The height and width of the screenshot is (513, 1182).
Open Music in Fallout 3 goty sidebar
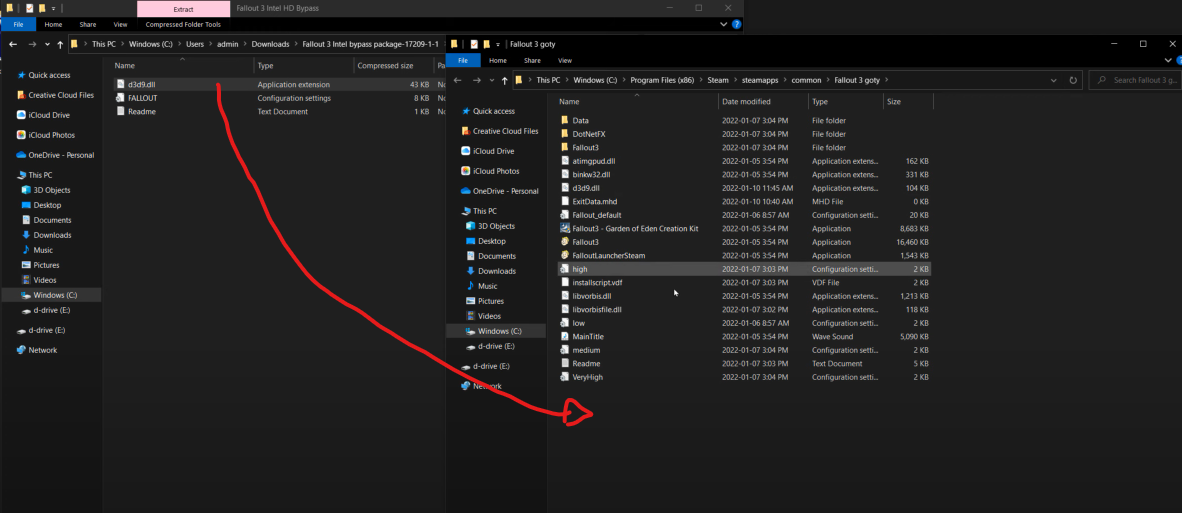[x=488, y=286]
